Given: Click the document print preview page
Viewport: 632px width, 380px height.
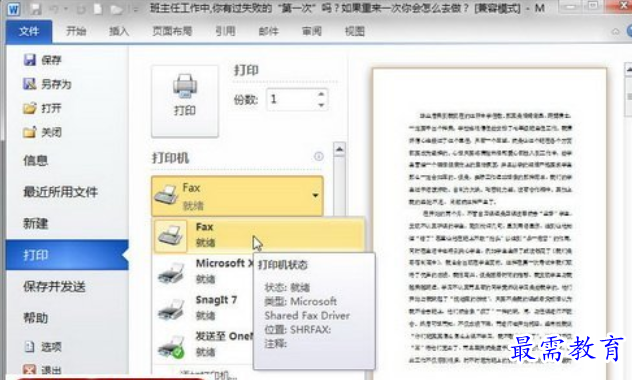Looking at the screenshot, I should (x=489, y=224).
